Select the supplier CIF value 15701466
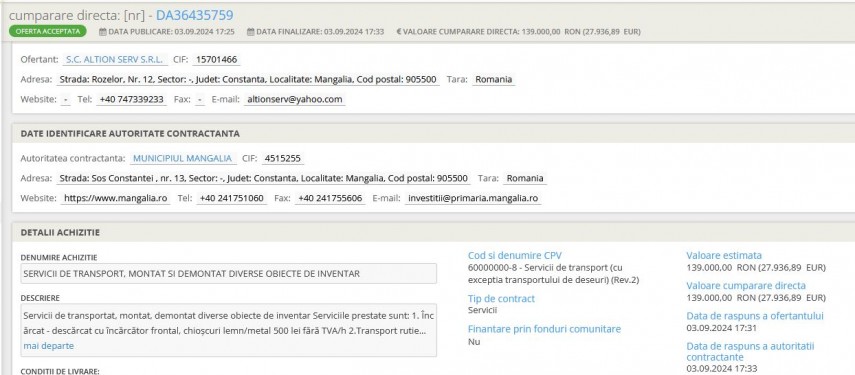The image size is (855, 375). coord(216,59)
